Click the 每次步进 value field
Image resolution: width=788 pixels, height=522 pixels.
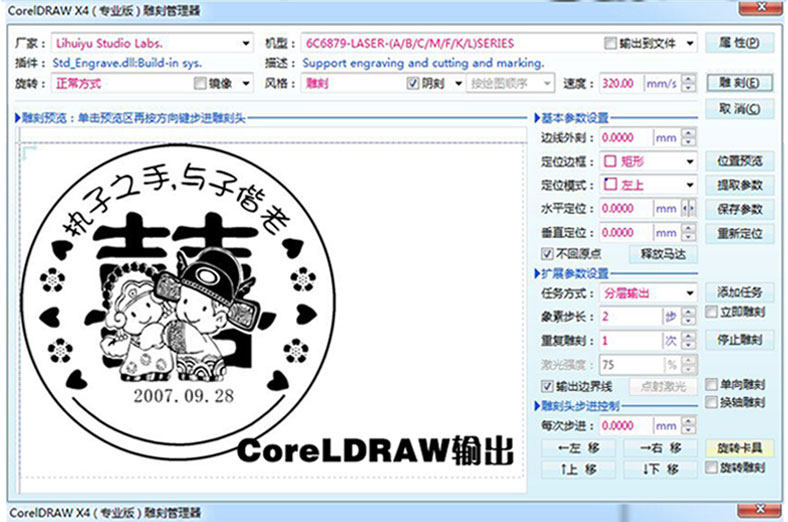pos(626,426)
